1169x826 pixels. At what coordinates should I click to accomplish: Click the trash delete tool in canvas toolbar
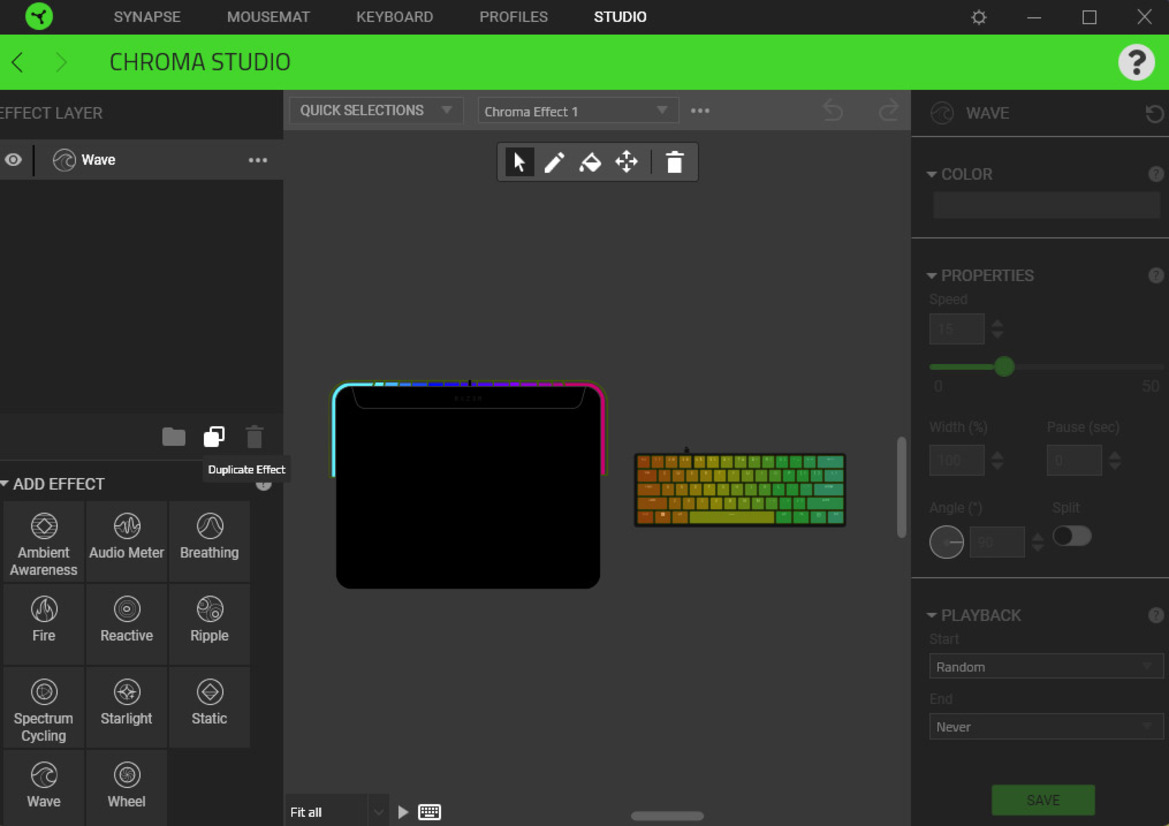click(x=674, y=162)
